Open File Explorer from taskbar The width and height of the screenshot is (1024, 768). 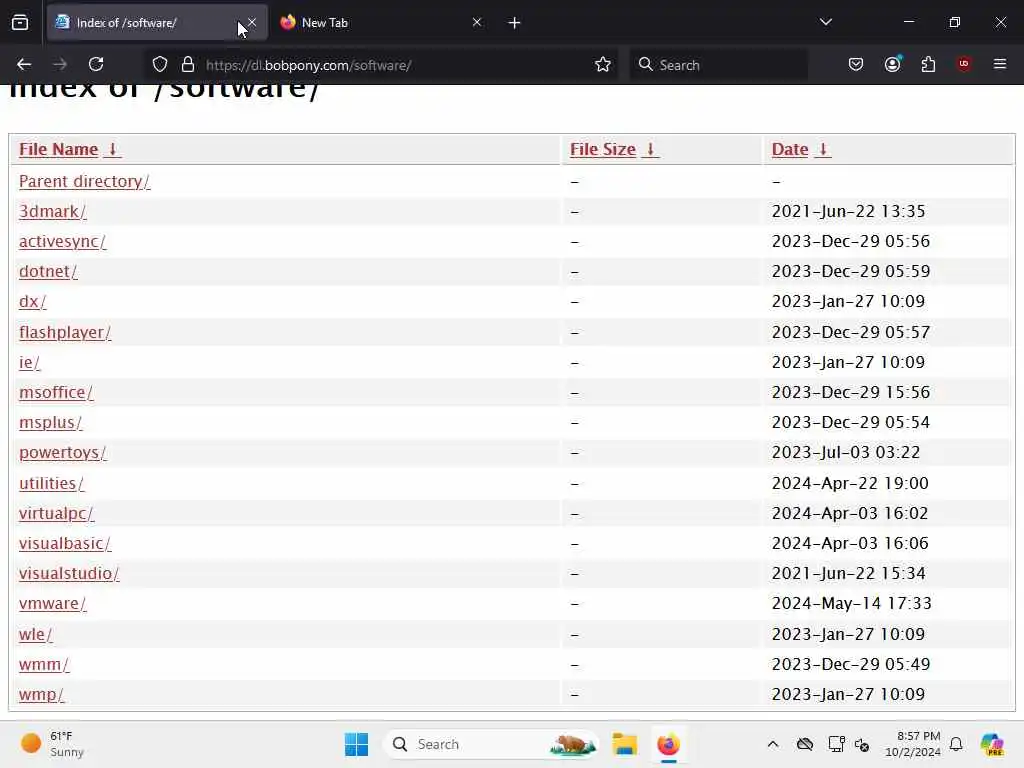[624, 744]
